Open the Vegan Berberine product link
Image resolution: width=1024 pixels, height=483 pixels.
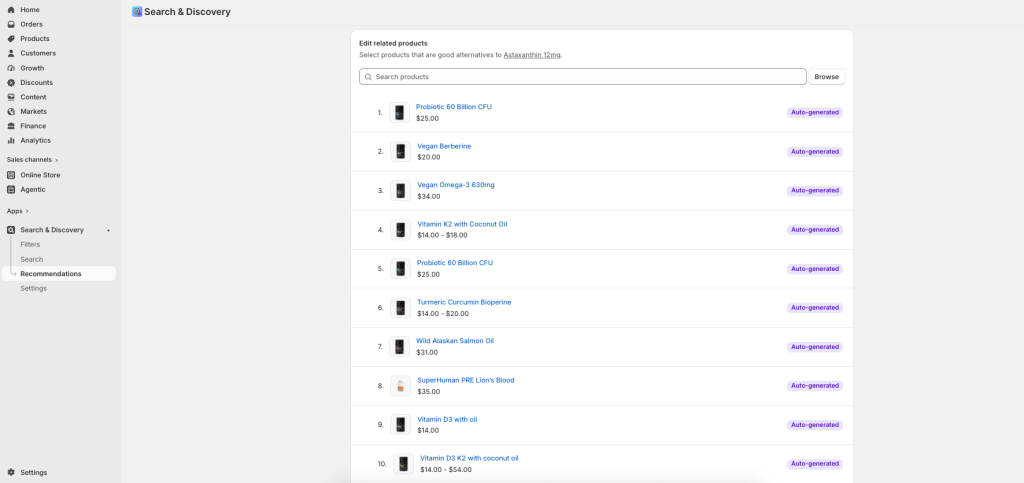(x=444, y=146)
